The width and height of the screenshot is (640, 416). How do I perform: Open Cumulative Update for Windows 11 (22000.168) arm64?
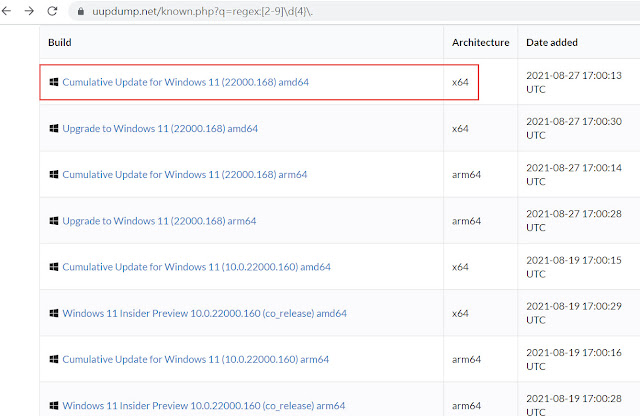coord(184,175)
